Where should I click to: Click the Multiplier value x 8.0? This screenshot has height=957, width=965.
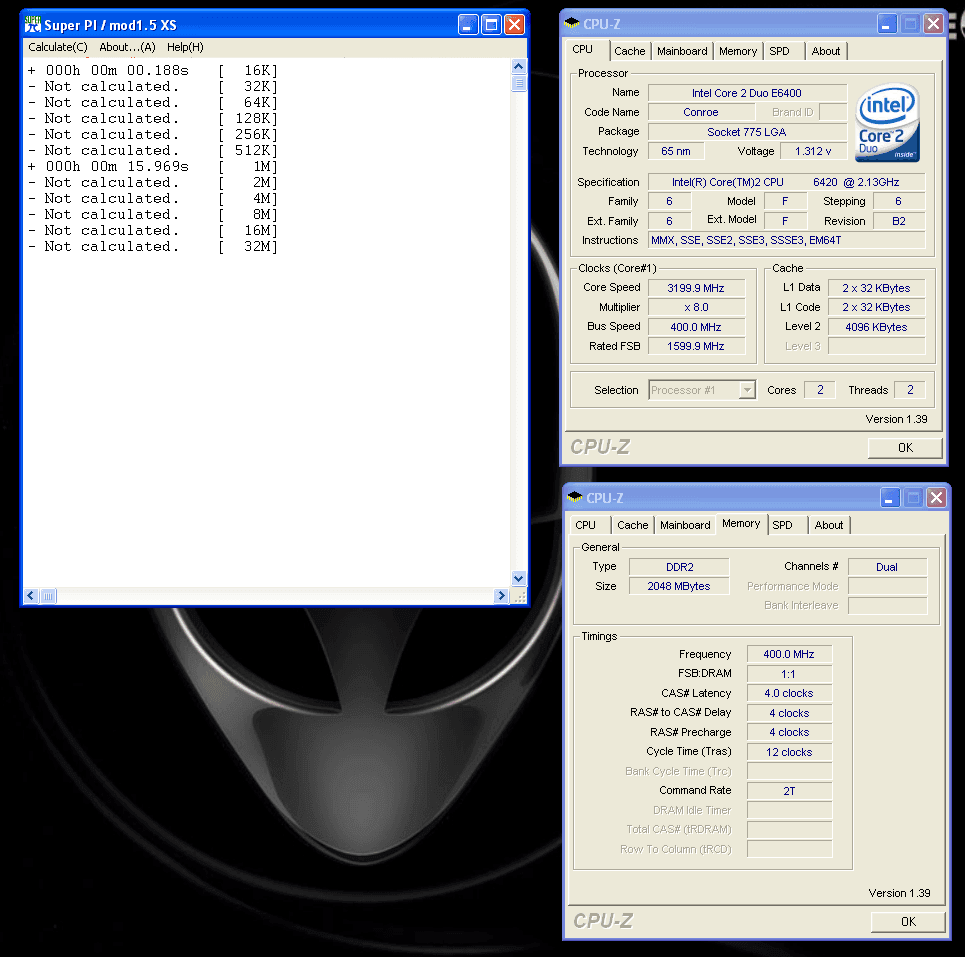[x=696, y=307]
